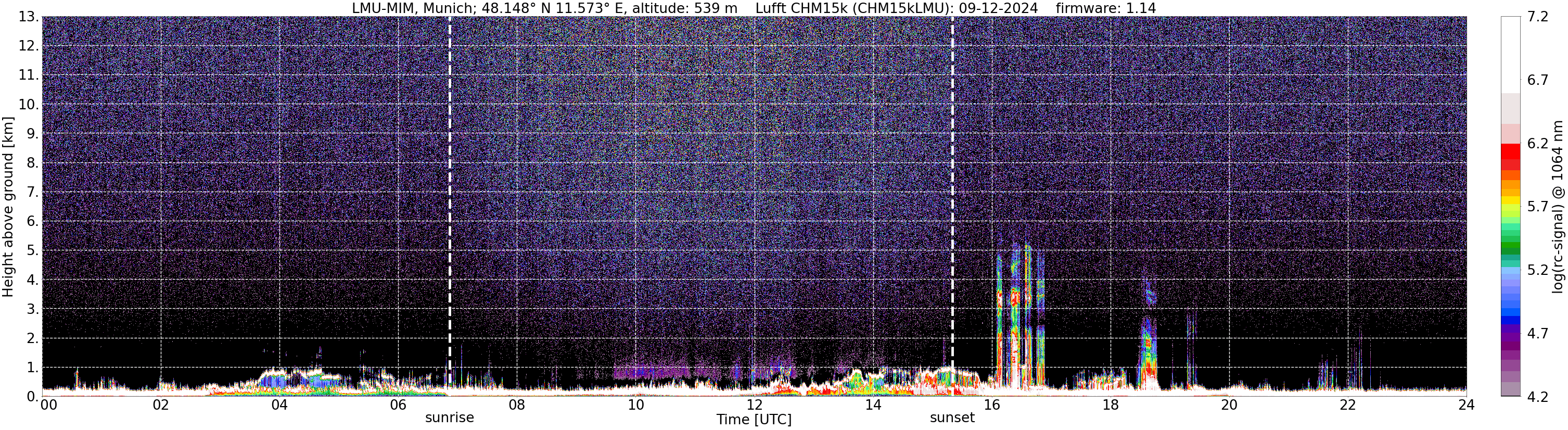Click the y-axis tick label 11.
This screenshot has height=430, width=1568.
click(28, 75)
